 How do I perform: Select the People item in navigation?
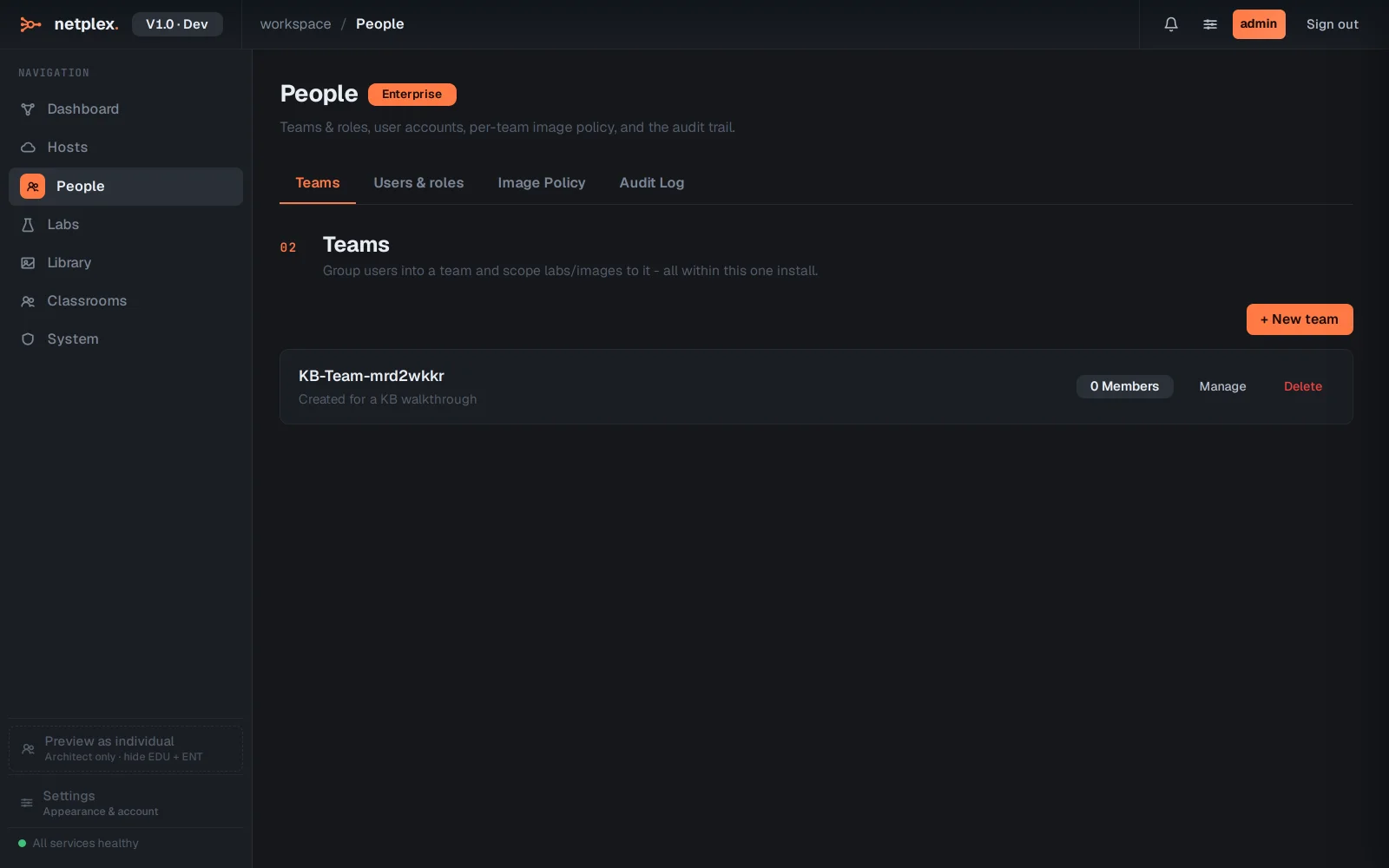[126, 187]
